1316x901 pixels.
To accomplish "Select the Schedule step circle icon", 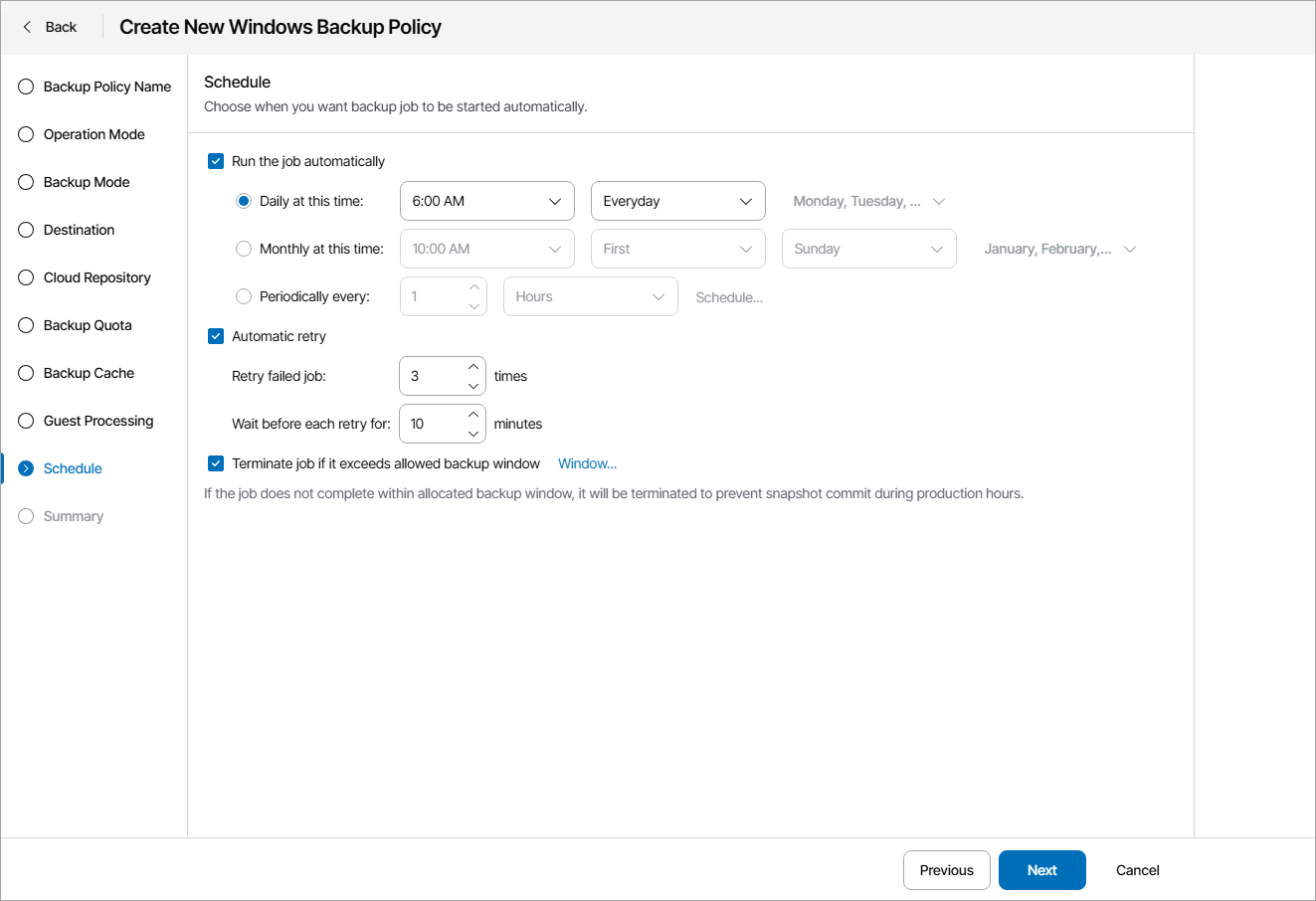I will 26,468.
